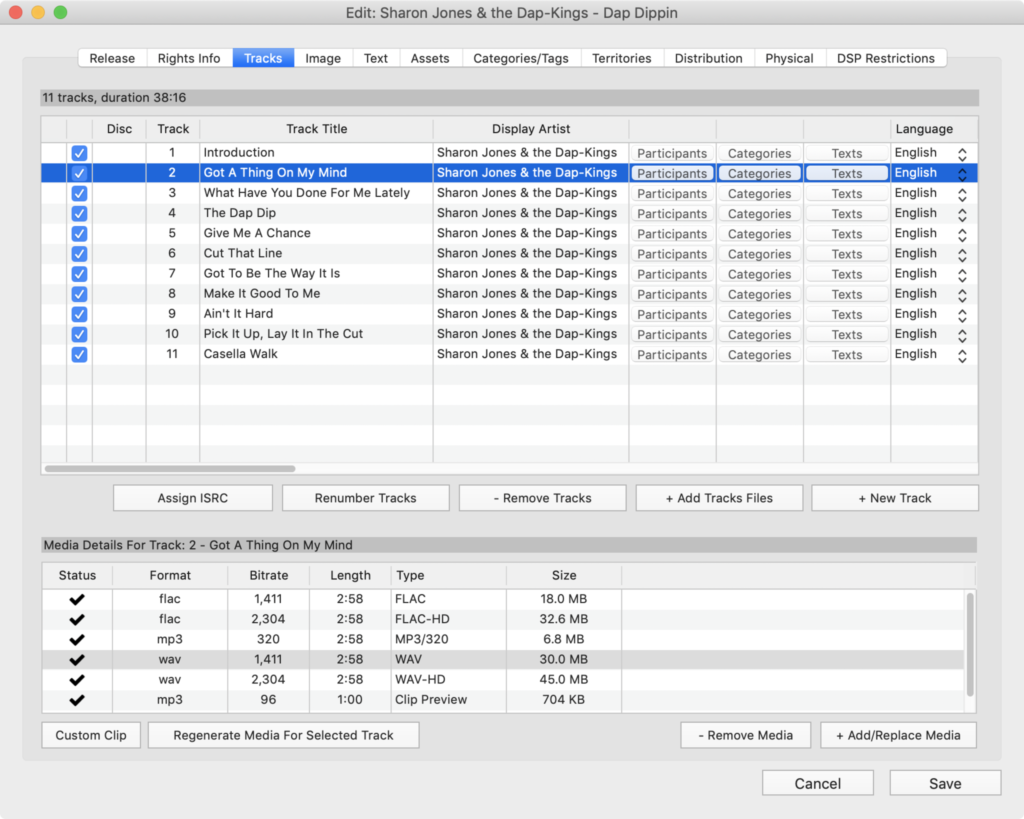This screenshot has height=819, width=1024.
Task: Regenerate Media For Selected Track
Action: [283, 735]
